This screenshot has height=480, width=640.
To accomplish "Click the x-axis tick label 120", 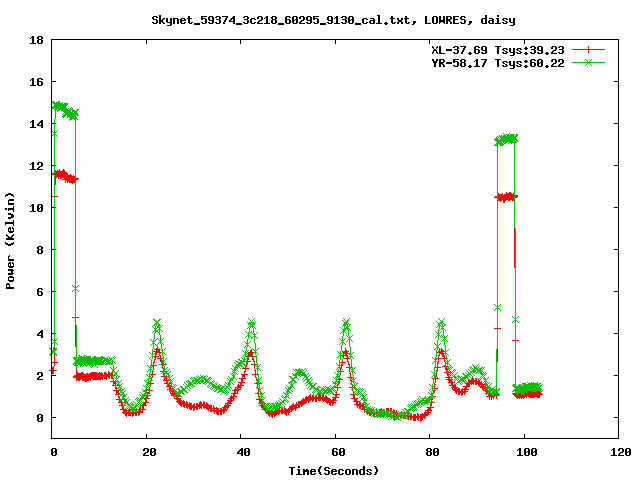I will pos(621,452).
